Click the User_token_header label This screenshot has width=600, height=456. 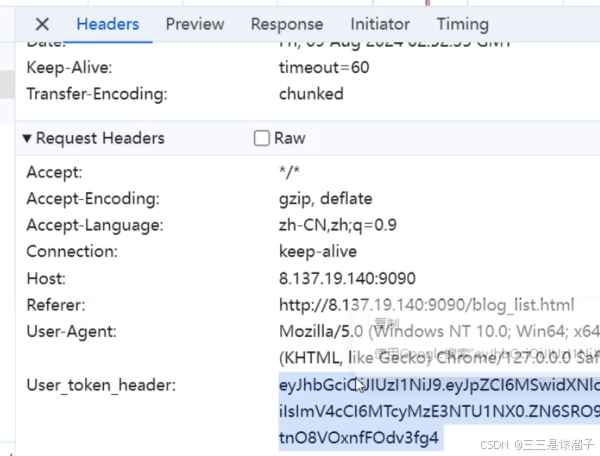point(100,384)
